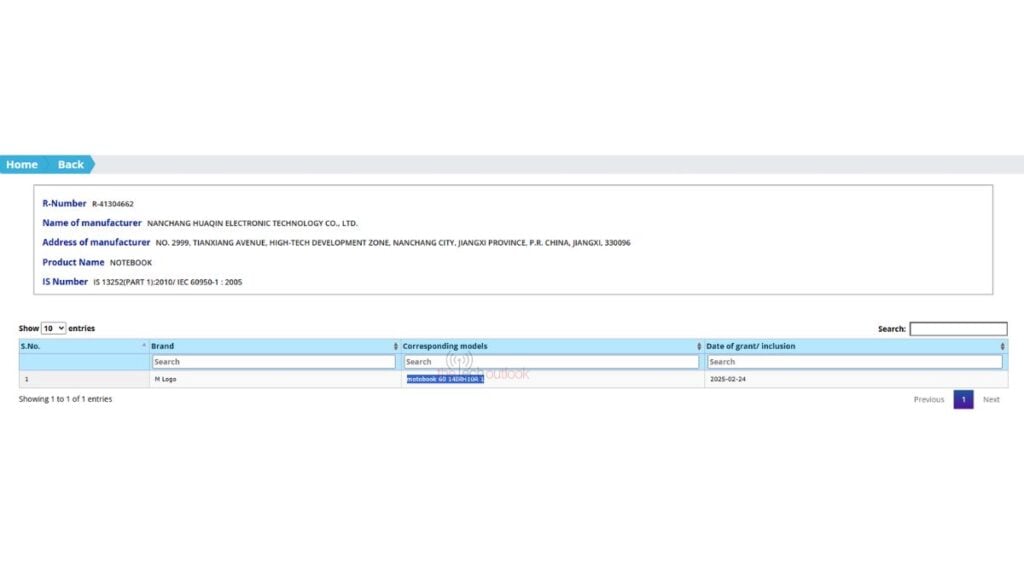The width and height of the screenshot is (1024, 576).
Task: Click the sort arrows on Brand column
Action: (x=395, y=346)
